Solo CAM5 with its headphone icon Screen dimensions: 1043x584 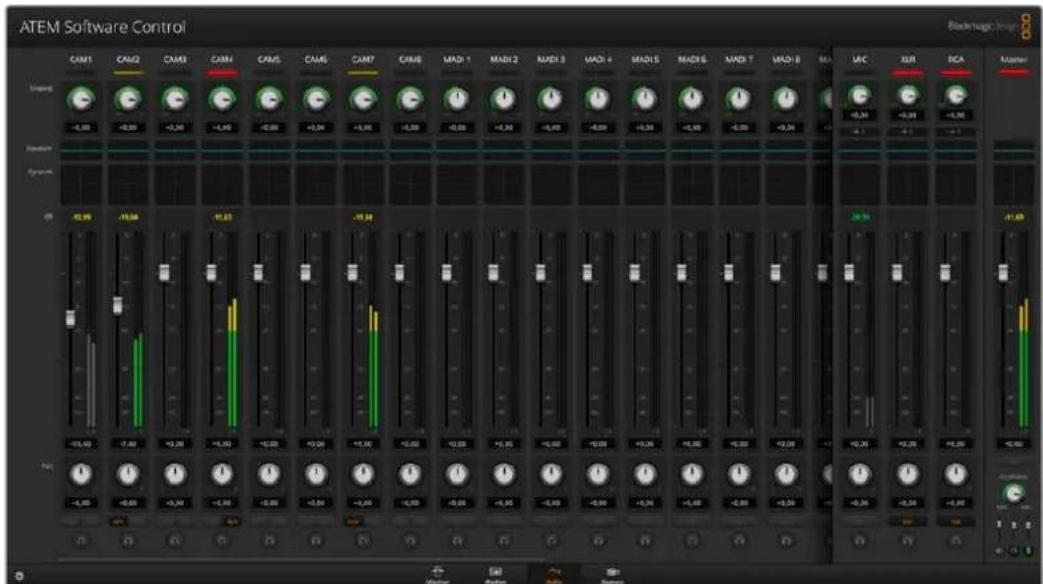tap(269, 541)
